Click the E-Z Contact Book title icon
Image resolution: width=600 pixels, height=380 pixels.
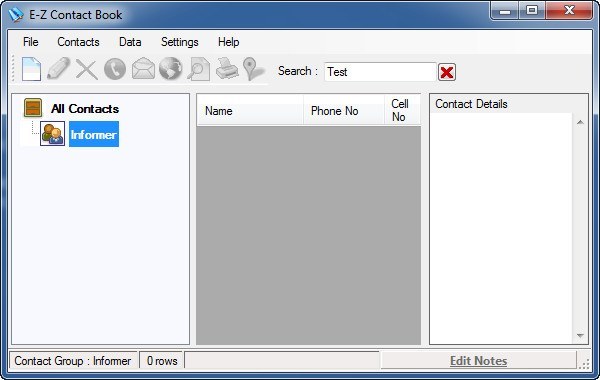[x=16, y=15]
